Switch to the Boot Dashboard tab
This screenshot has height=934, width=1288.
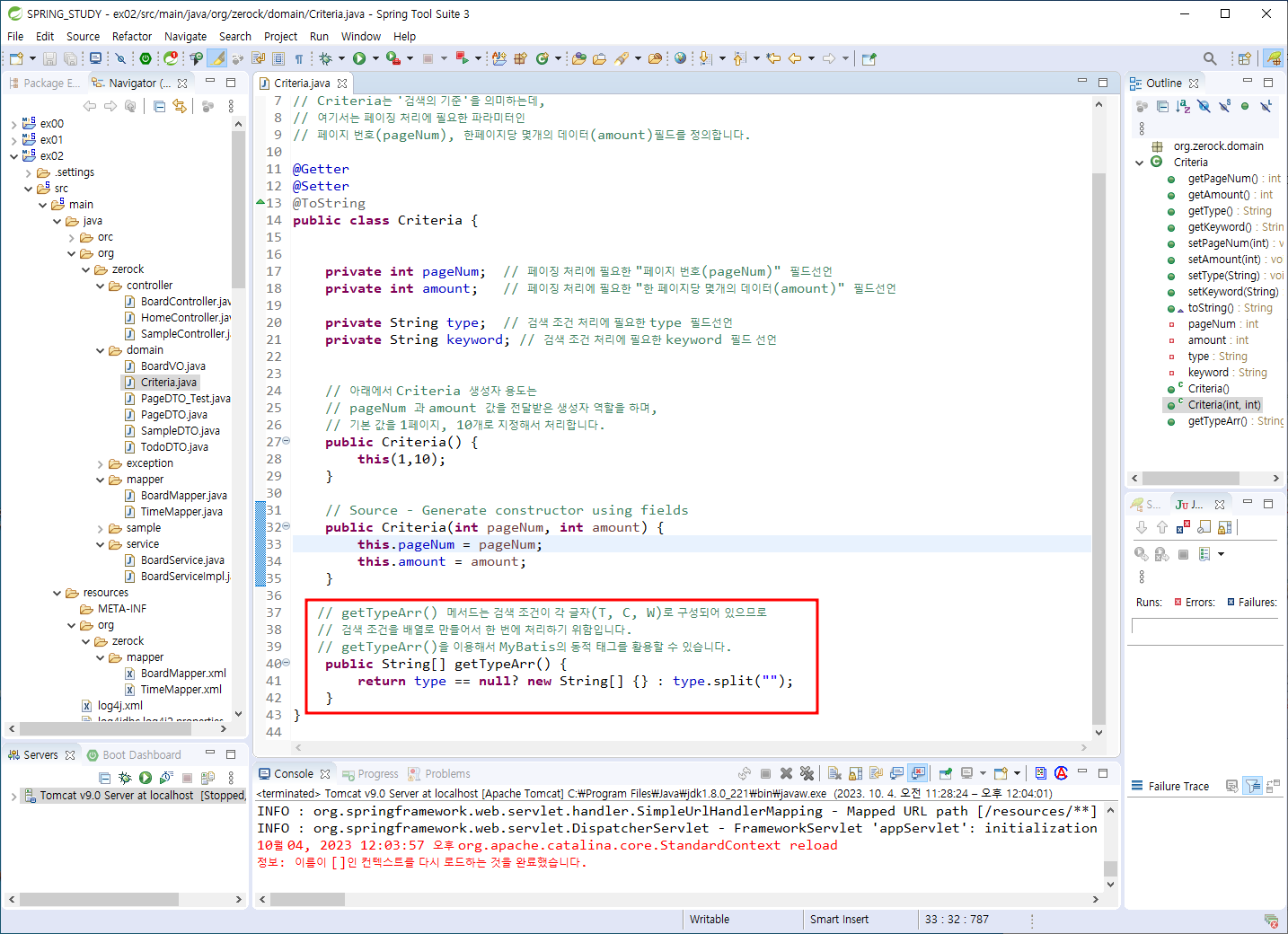click(134, 755)
